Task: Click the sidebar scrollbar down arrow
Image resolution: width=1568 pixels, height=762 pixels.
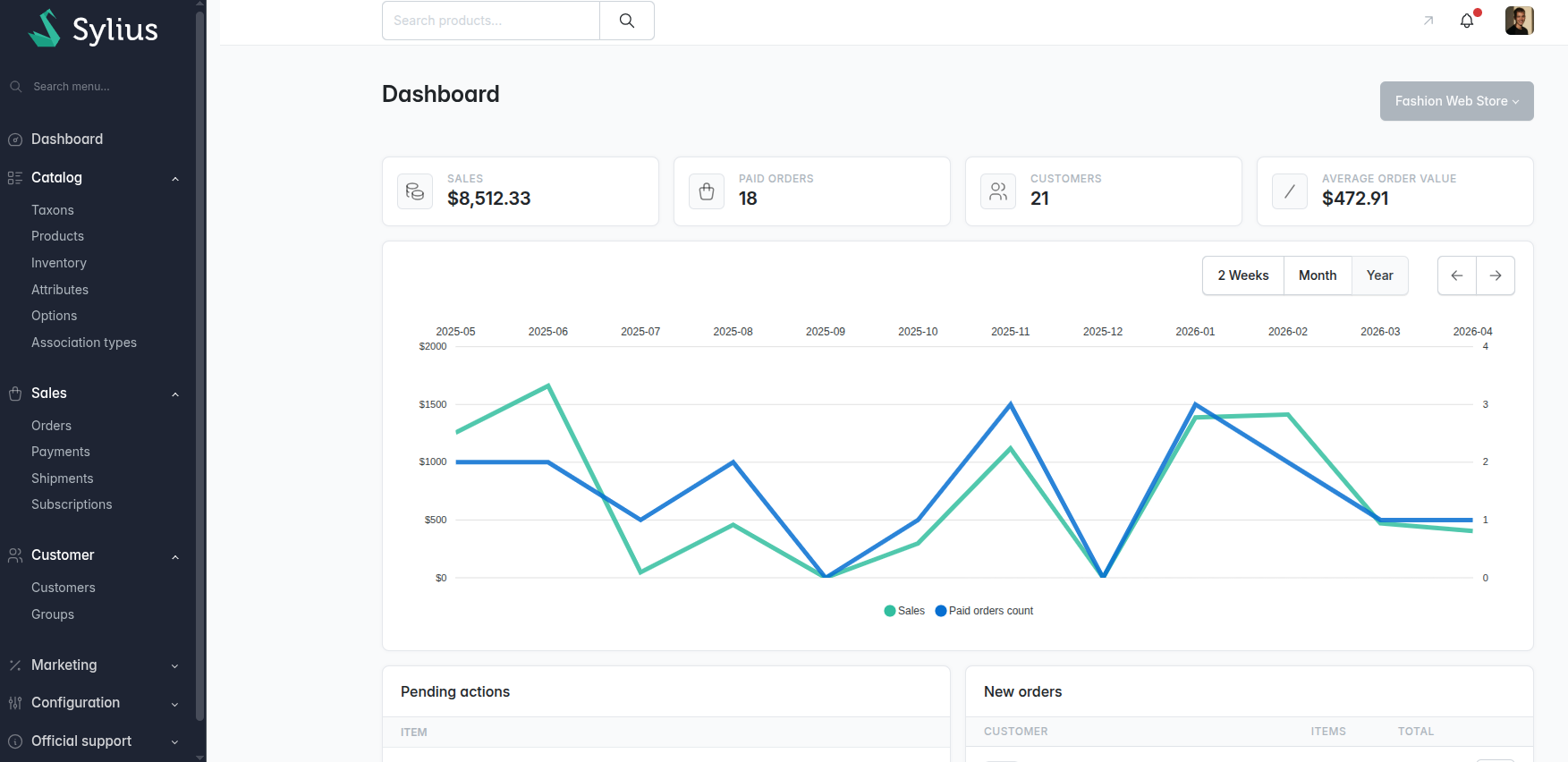Action: point(199,757)
